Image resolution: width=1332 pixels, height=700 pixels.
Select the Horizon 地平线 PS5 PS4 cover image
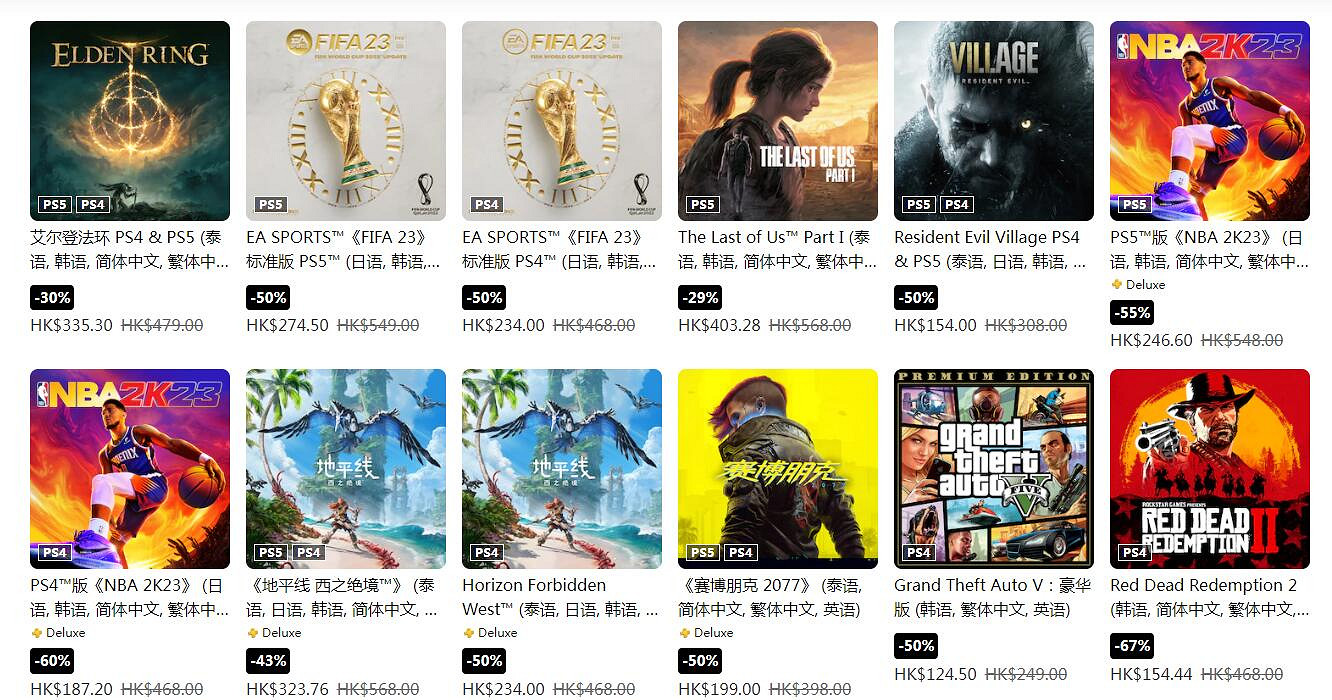[x=346, y=469]
